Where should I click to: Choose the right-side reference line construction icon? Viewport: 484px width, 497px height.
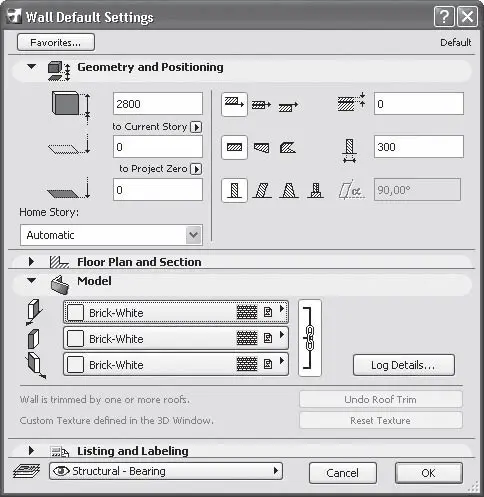(x=288, y=106)
